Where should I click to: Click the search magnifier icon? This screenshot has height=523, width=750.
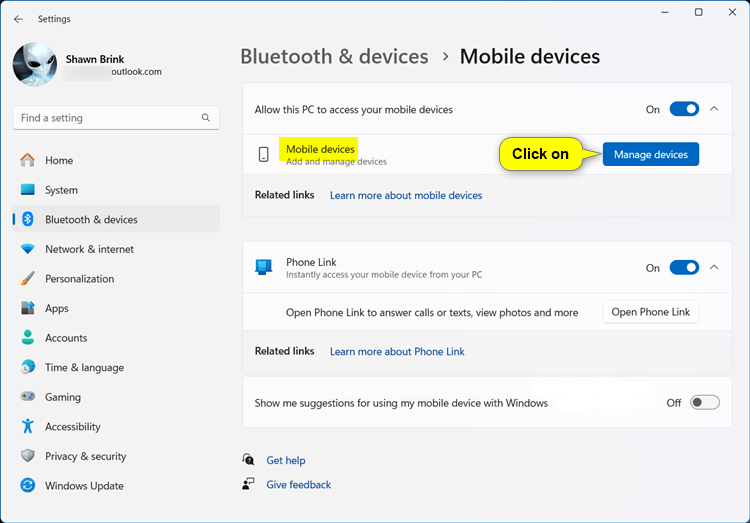pos(206,118)
